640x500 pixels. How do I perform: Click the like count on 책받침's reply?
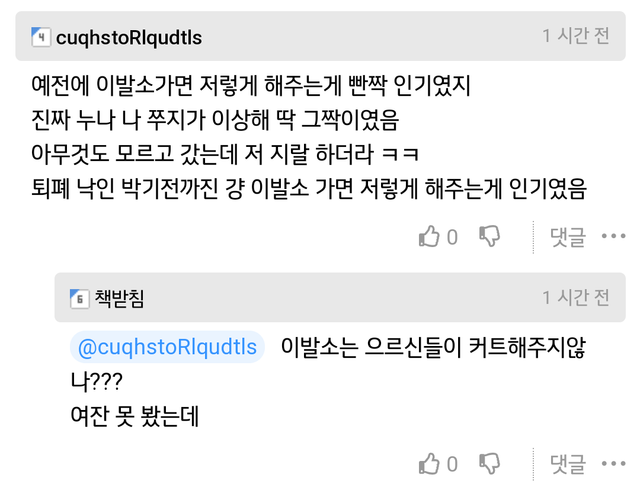coord(452,464)
